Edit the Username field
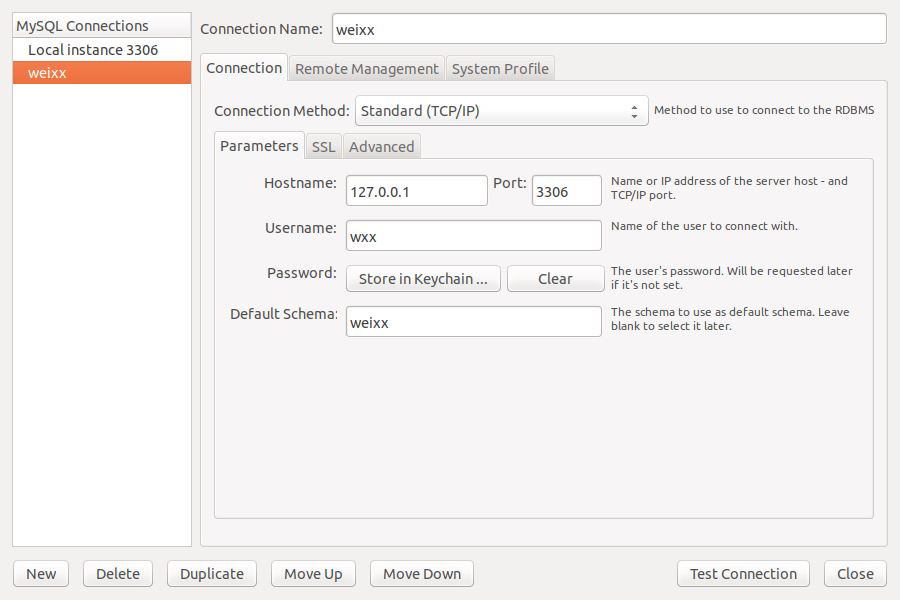Image resolution: width=900 pixels, height=600 pixels. 473,236
